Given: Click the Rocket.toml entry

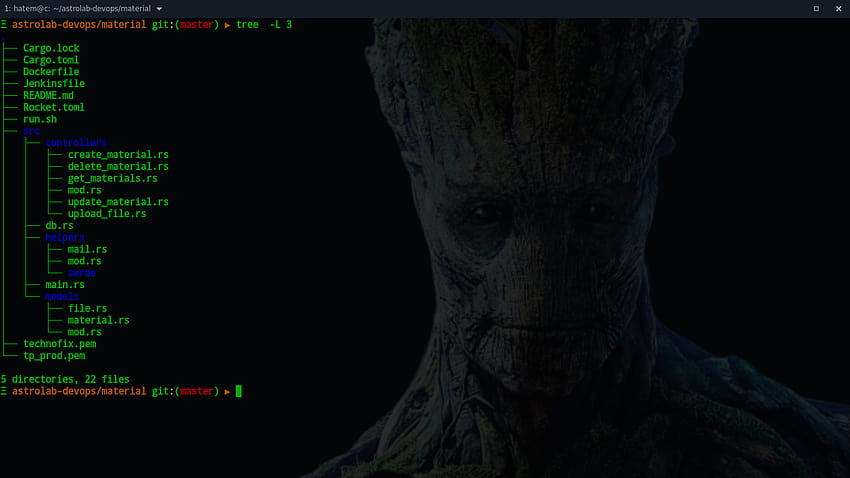Looking at the screenshot, I should click(54, 107).
